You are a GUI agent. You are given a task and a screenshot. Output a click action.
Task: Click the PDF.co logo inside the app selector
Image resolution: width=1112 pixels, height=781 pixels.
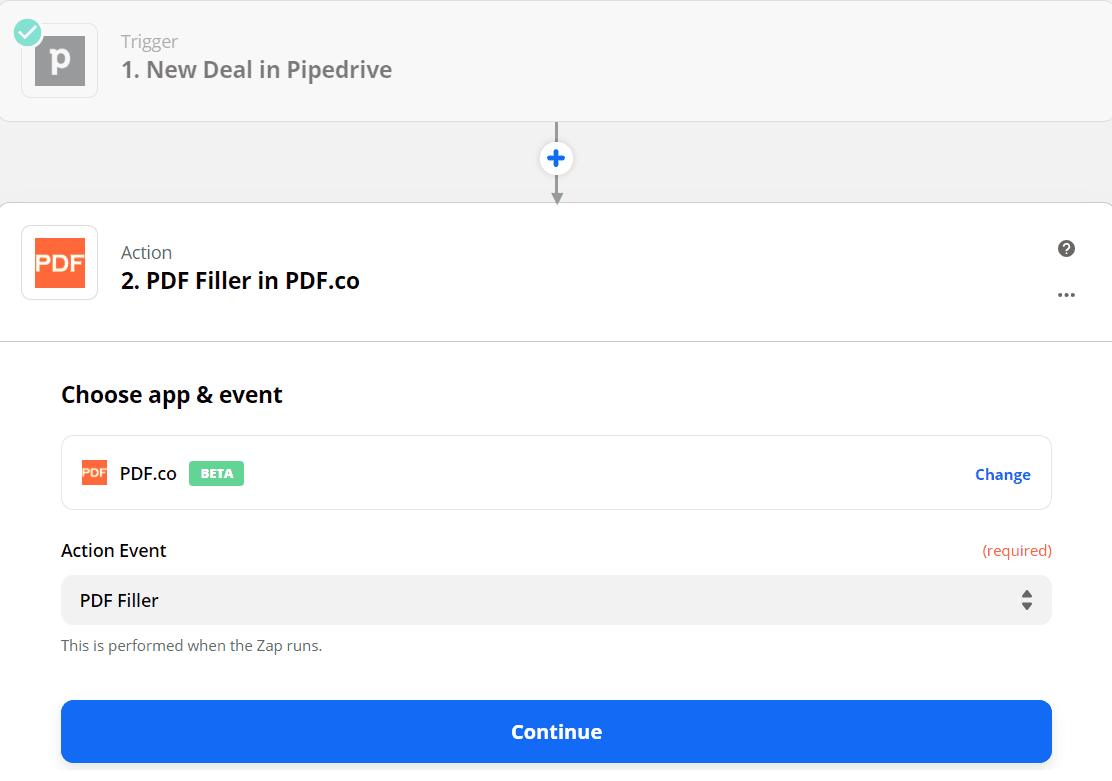click(x=94, y=473)
